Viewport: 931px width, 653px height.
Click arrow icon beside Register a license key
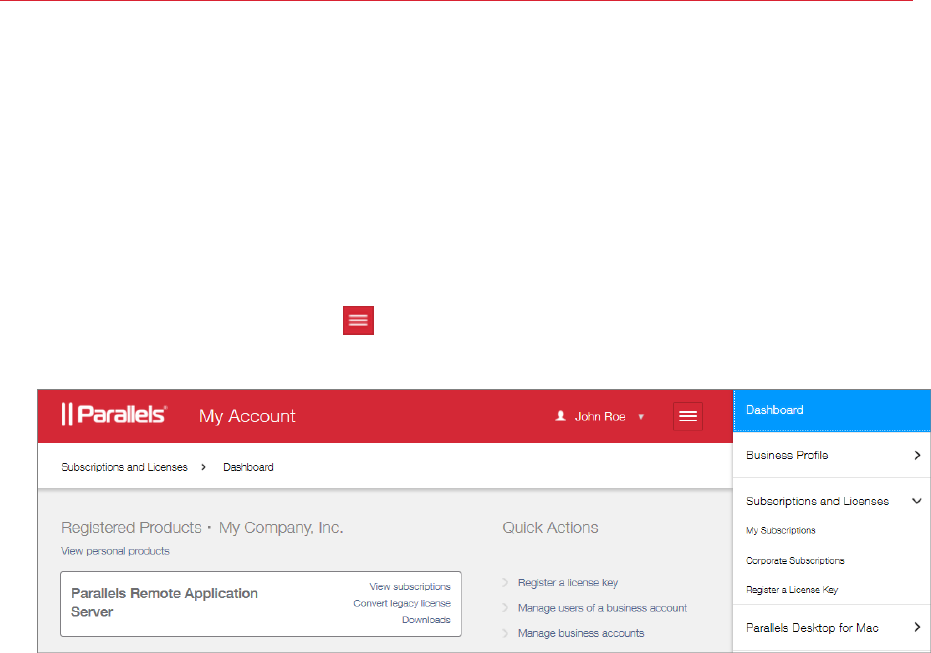point(505,582)
